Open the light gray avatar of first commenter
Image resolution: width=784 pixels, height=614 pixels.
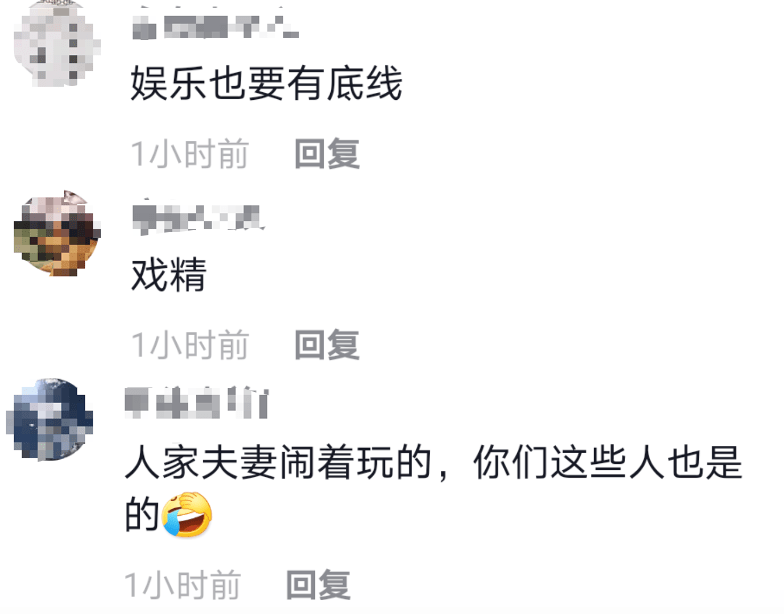[57, 44]
